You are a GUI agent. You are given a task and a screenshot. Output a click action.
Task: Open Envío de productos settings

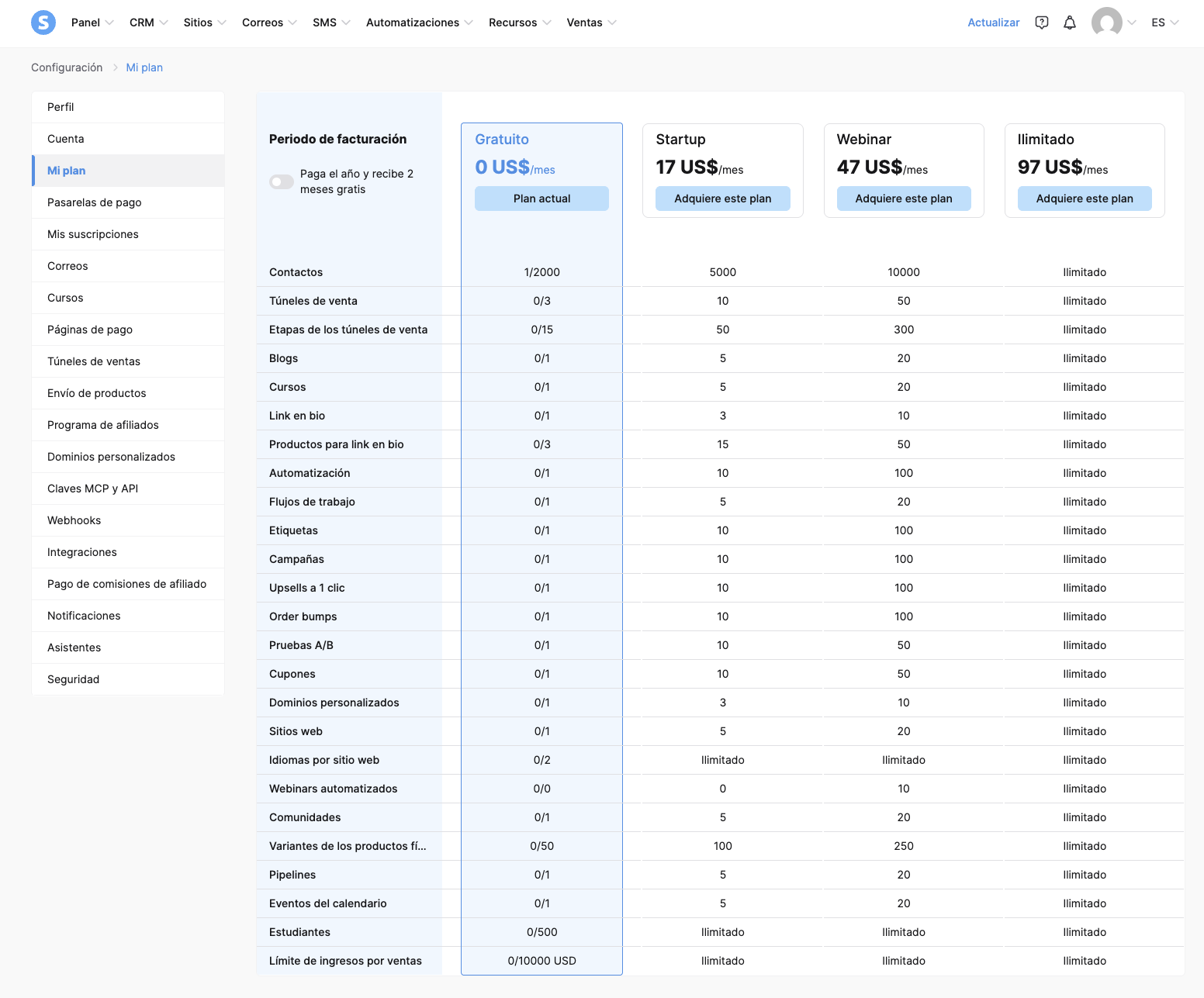pyautogui.click(x=128, y=393)
